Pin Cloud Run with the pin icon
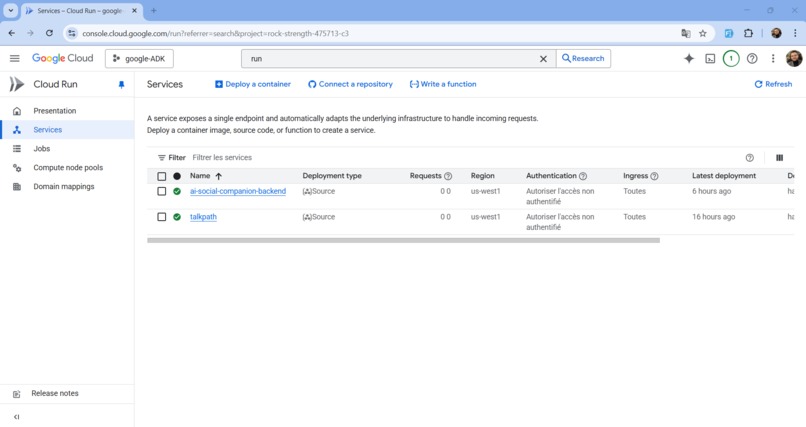The height and width of the screenshot is (427, 806). click(x=121, y=85)
